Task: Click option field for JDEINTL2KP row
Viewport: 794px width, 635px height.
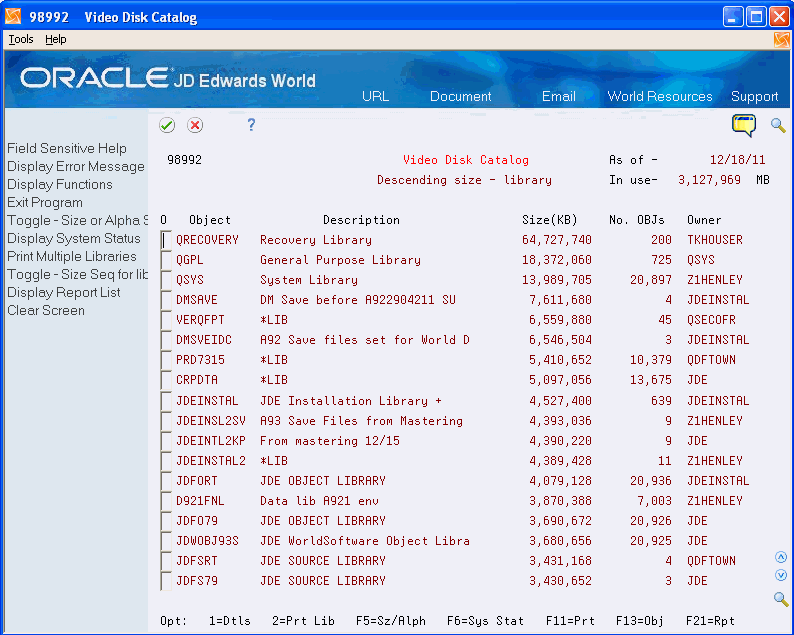Action: click(x=166, y=441)
